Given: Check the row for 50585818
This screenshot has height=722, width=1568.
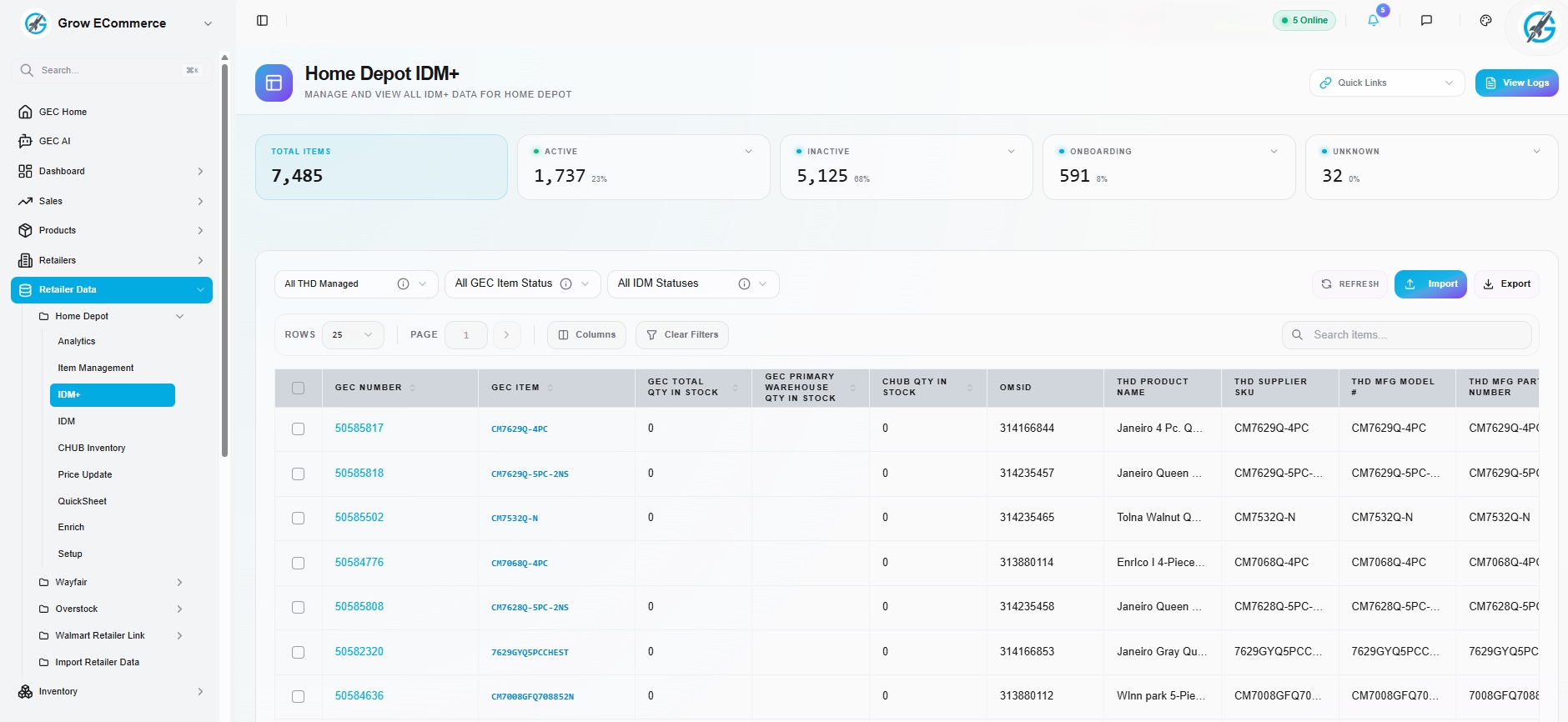Looking at the screenshot, I should [x=298, y=474].
